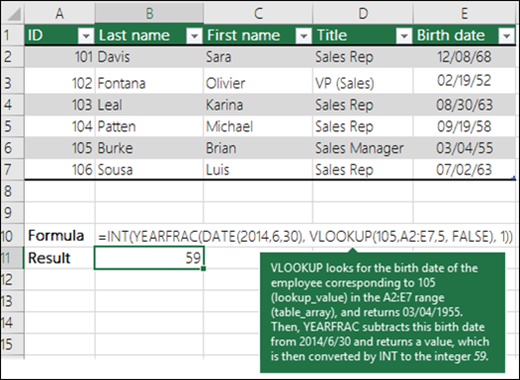The height and width of the screenshot is (380, 520).
Task: Select the Sales Manager title cell
Action: (363, 148)
